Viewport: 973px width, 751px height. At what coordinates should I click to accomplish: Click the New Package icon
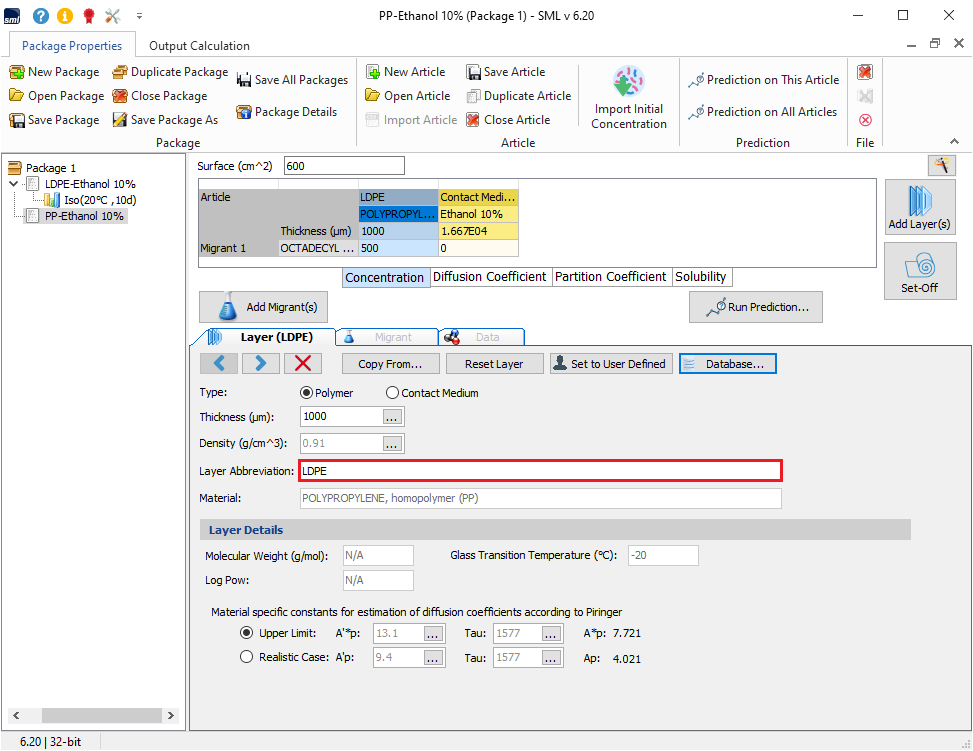(17, 72)
